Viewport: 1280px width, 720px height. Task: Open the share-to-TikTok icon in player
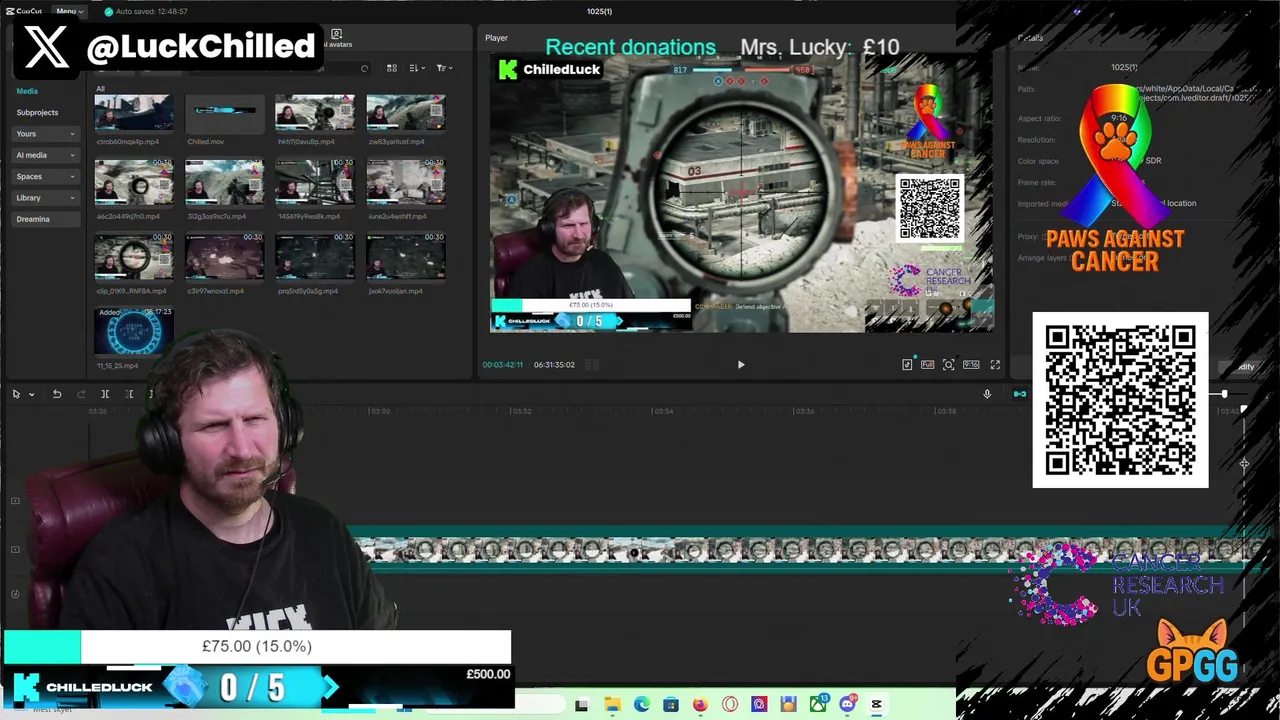click(907, 365)
